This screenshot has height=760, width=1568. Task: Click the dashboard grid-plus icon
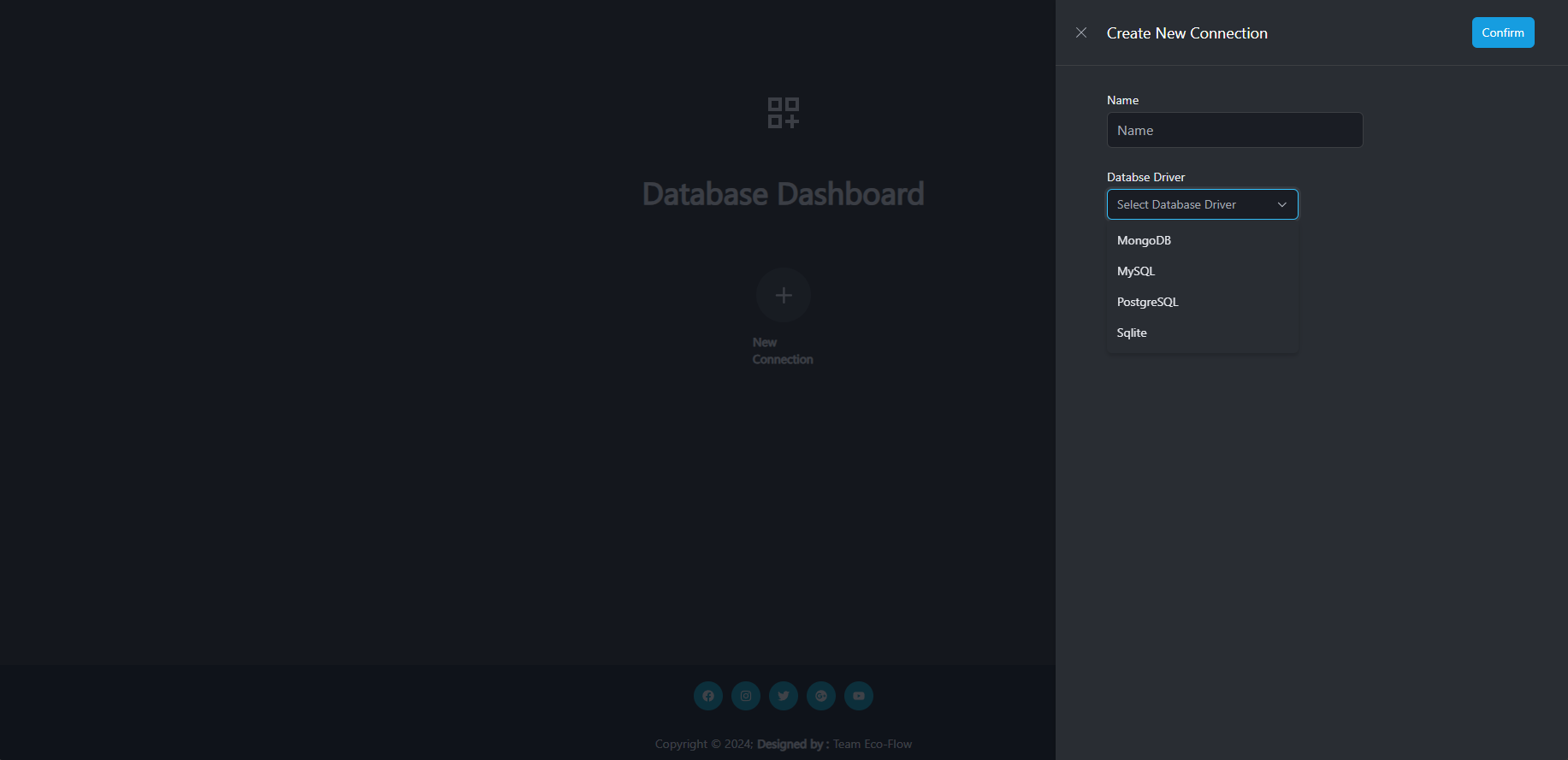tap(784, 113)
